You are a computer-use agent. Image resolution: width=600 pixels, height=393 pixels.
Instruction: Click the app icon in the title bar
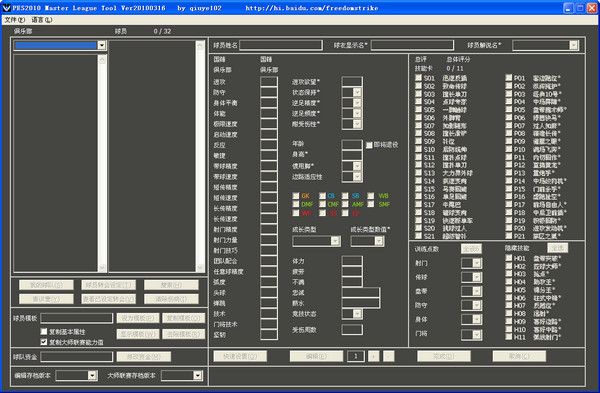coord(7,8)
